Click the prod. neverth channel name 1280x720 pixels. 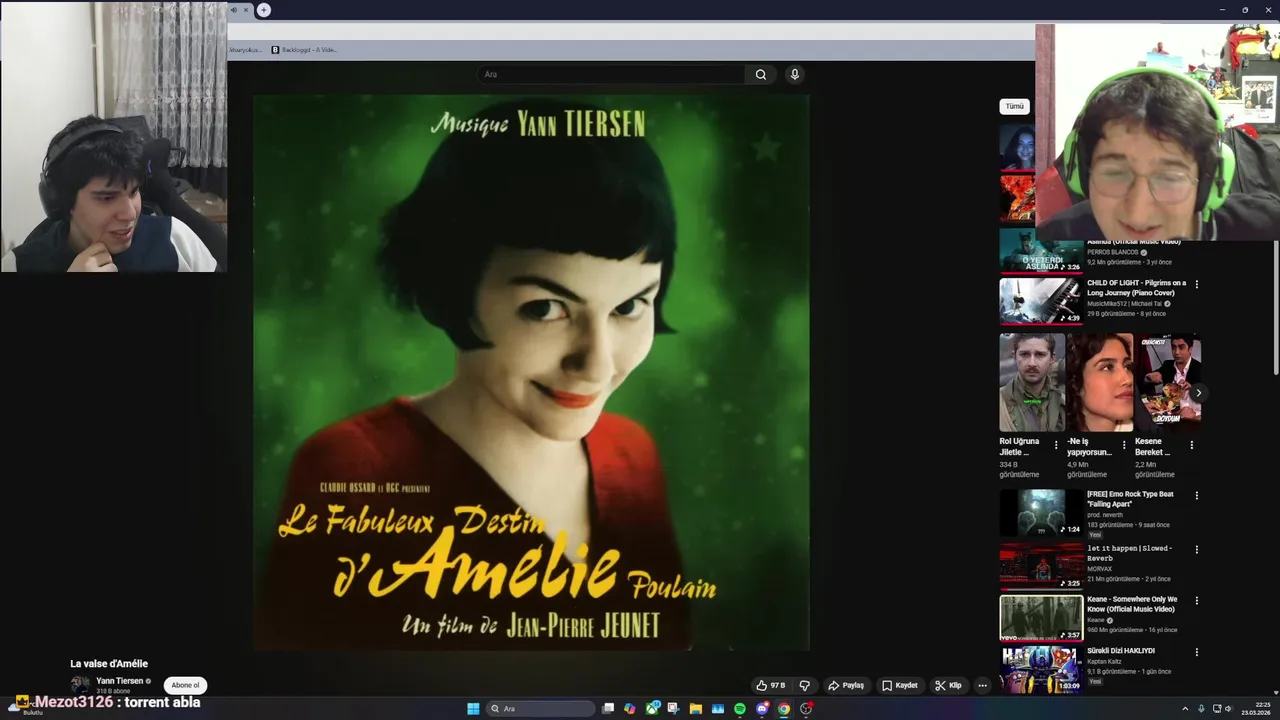click(1105, 515)
